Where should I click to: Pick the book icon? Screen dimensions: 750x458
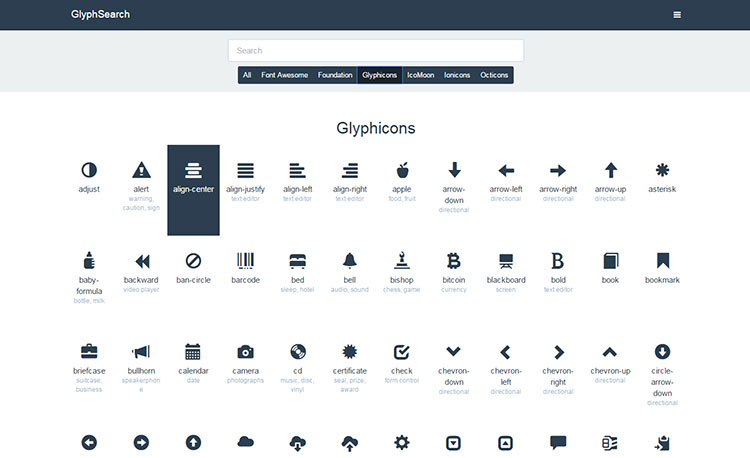point(611,261)
